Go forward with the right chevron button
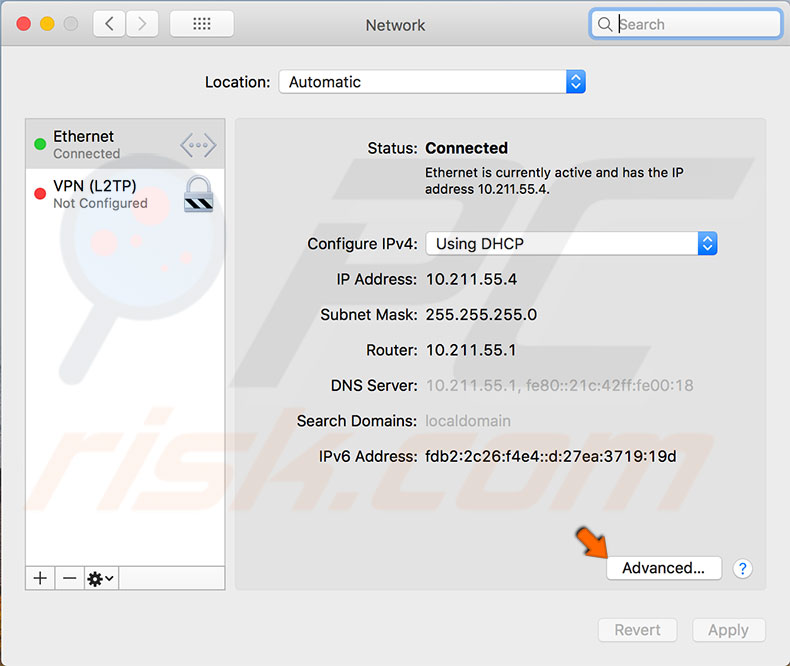 [142, 24]
